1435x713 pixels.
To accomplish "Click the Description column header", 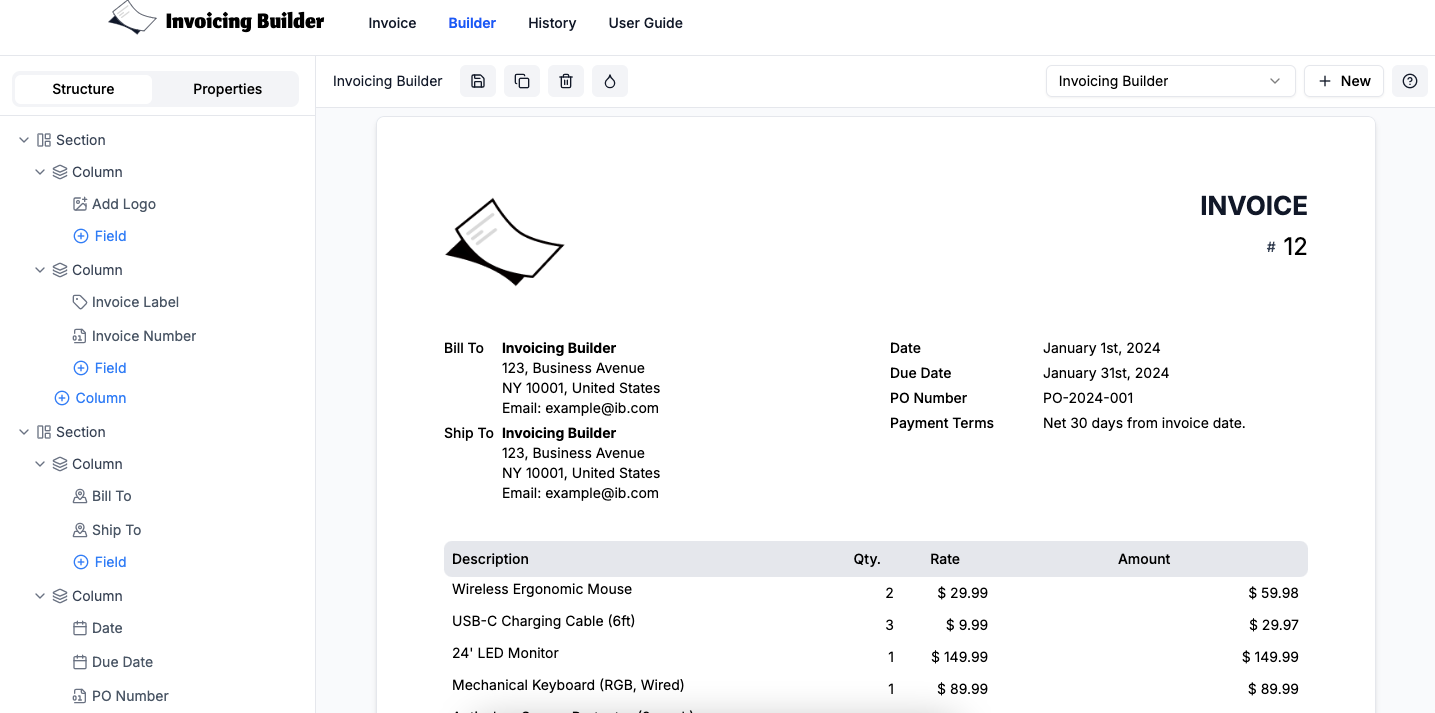I will tap(490, 559).
